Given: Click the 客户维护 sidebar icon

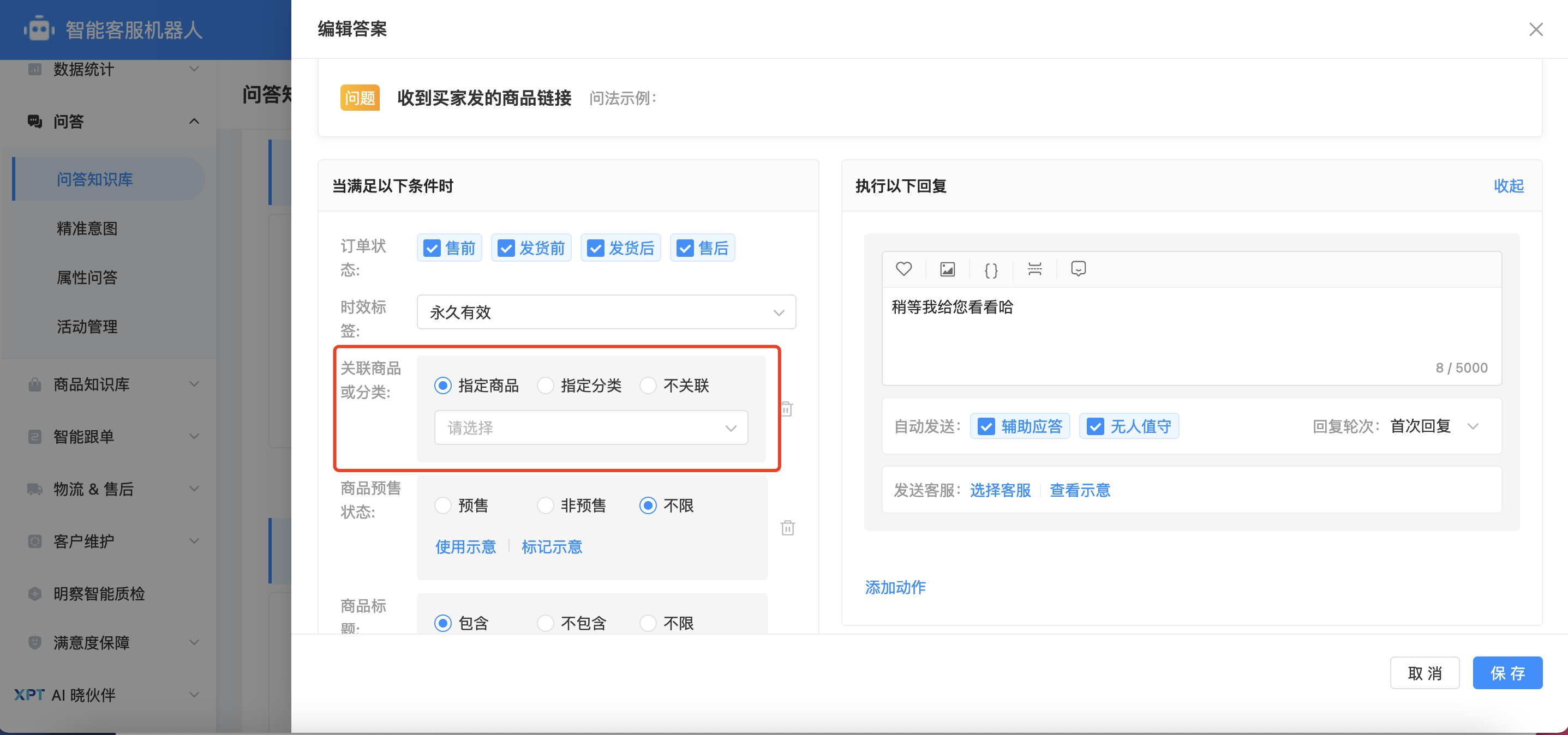Looking at the screenshot, I should (x=35, y=541).
